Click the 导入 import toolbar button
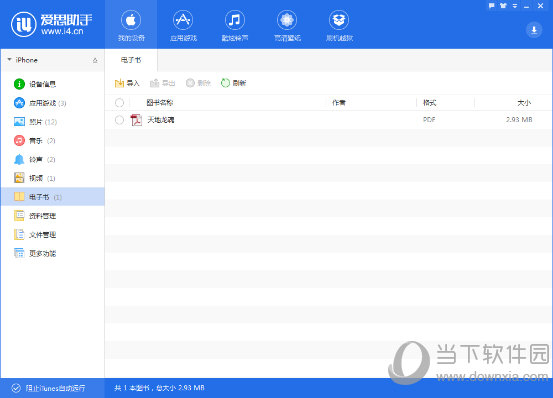 [127, 83]
